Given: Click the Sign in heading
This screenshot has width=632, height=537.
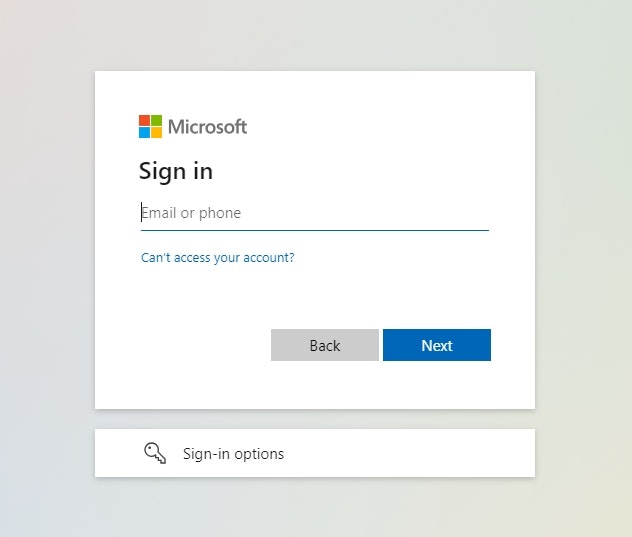Looking at the screenshot, I should click(x=176, y=171).
